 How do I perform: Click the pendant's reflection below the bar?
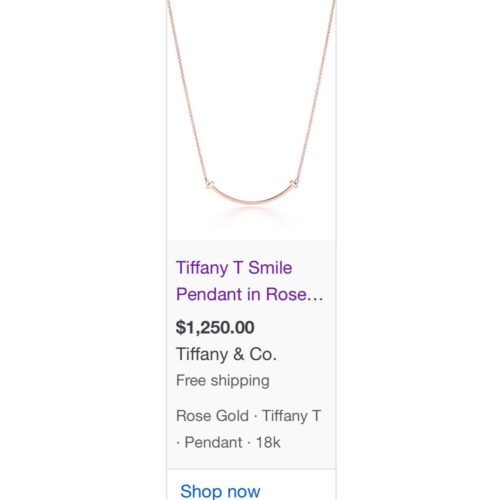pyautogui.click(x=251, y=215)
